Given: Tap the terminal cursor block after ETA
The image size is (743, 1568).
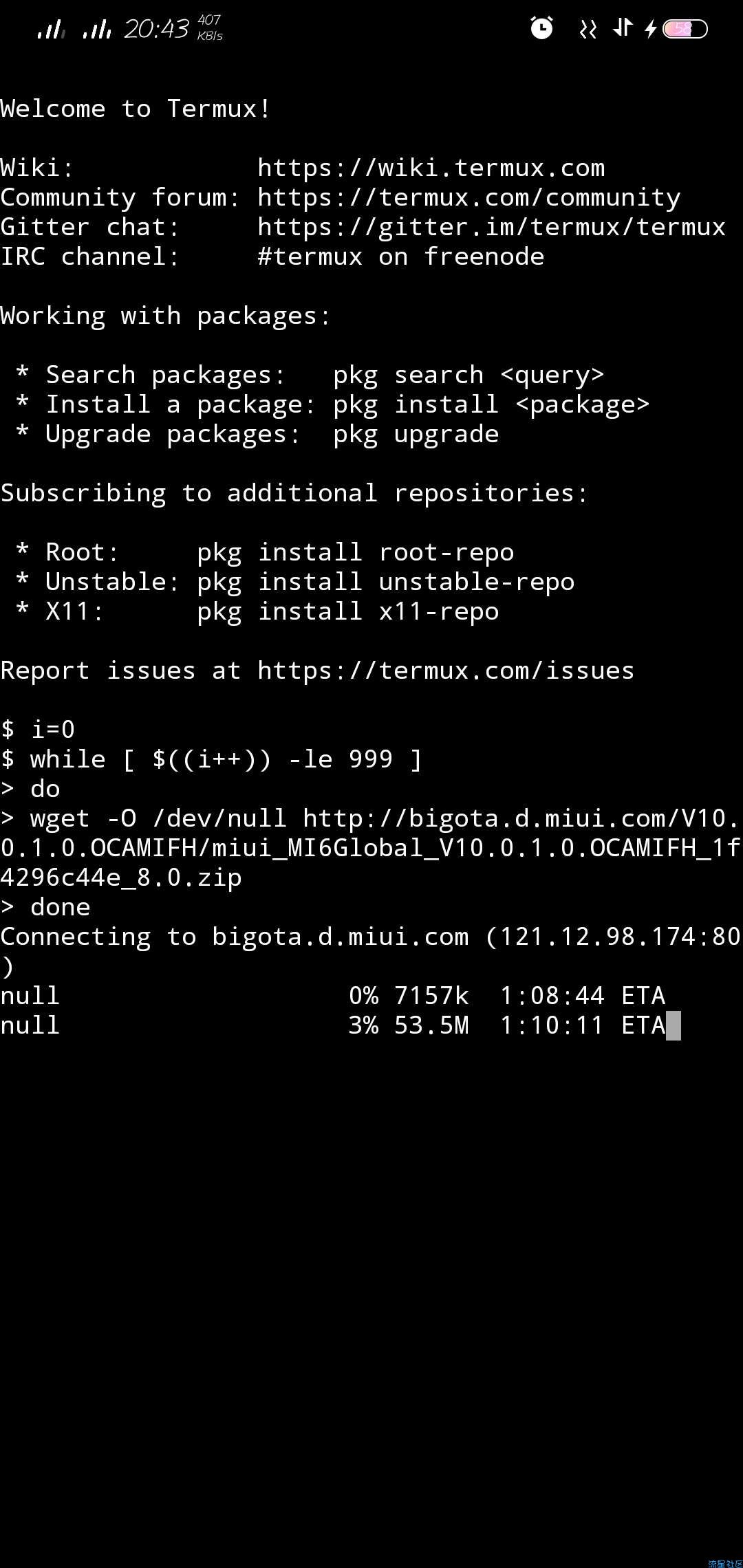Looking at the screenshot, I should (674, 1025).
